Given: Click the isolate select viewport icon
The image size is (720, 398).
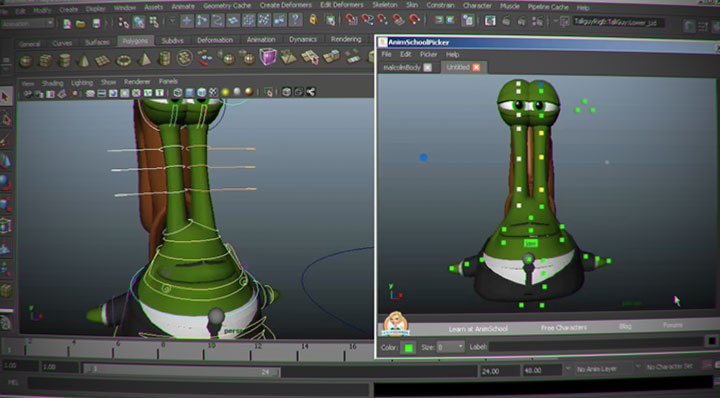Looking at the screenshot, I should click(269, 92).
